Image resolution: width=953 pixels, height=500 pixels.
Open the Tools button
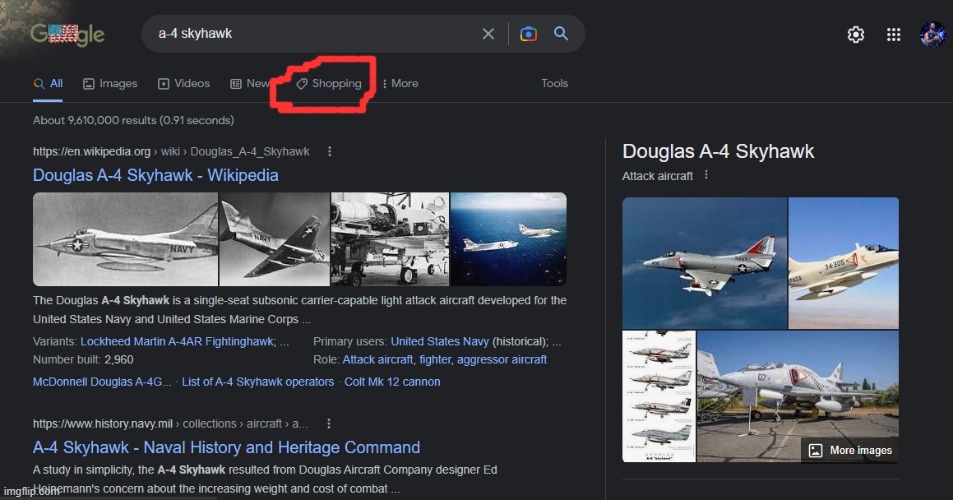[554, 83]
